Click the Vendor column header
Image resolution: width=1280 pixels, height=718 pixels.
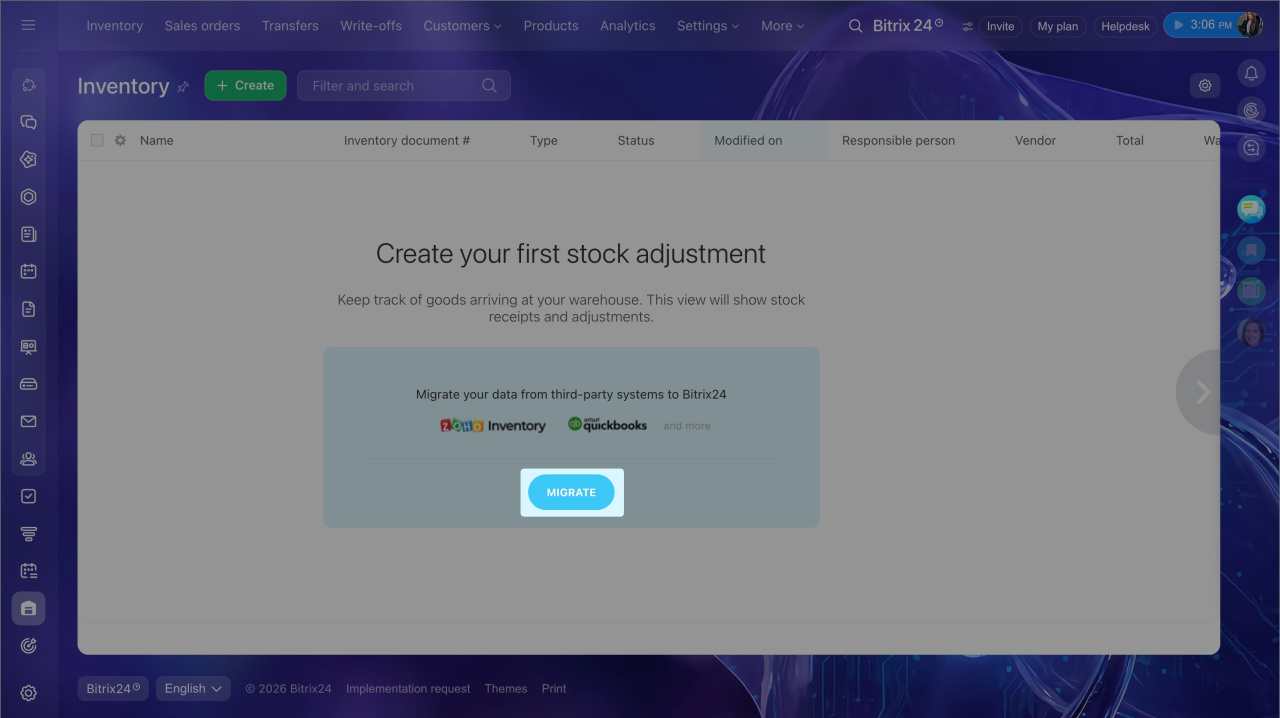[x=1035, y=141]
